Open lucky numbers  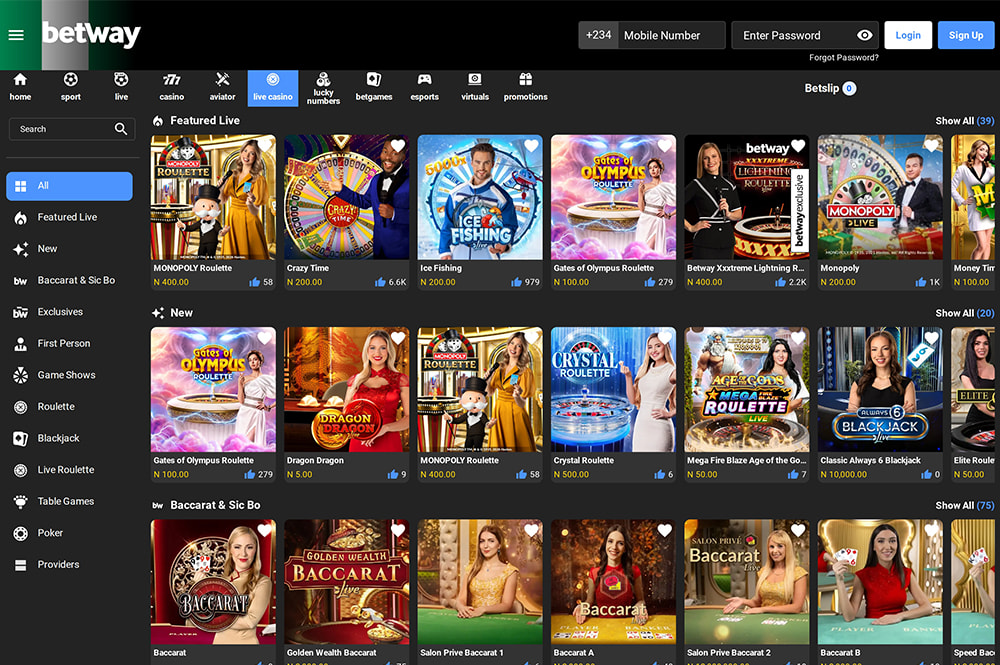[323, 88]
